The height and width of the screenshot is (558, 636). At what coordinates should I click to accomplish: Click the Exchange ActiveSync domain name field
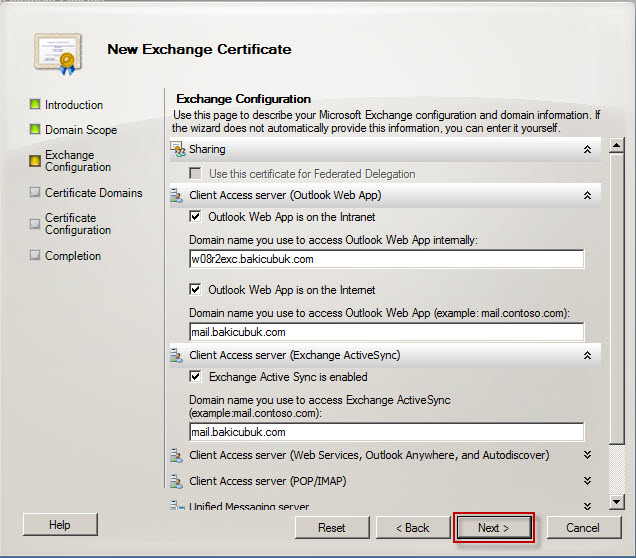point(387,432)
